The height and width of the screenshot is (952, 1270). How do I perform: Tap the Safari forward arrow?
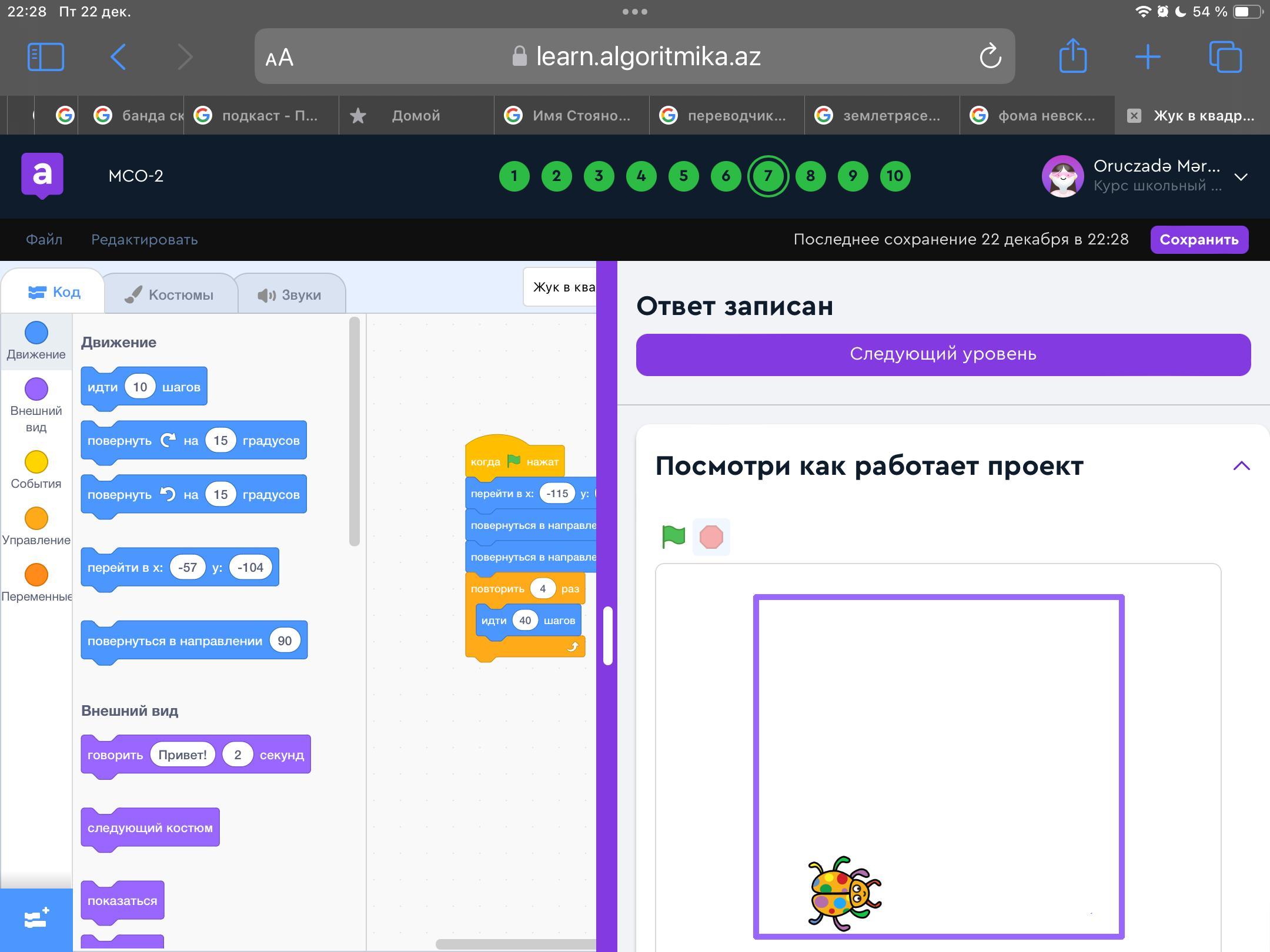[185, 57]
